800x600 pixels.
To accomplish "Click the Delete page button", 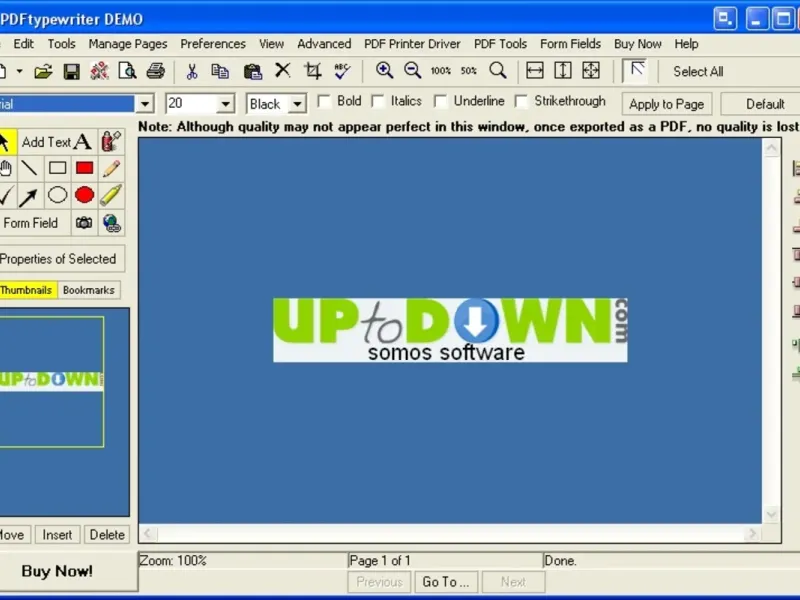I will [107, 535].
